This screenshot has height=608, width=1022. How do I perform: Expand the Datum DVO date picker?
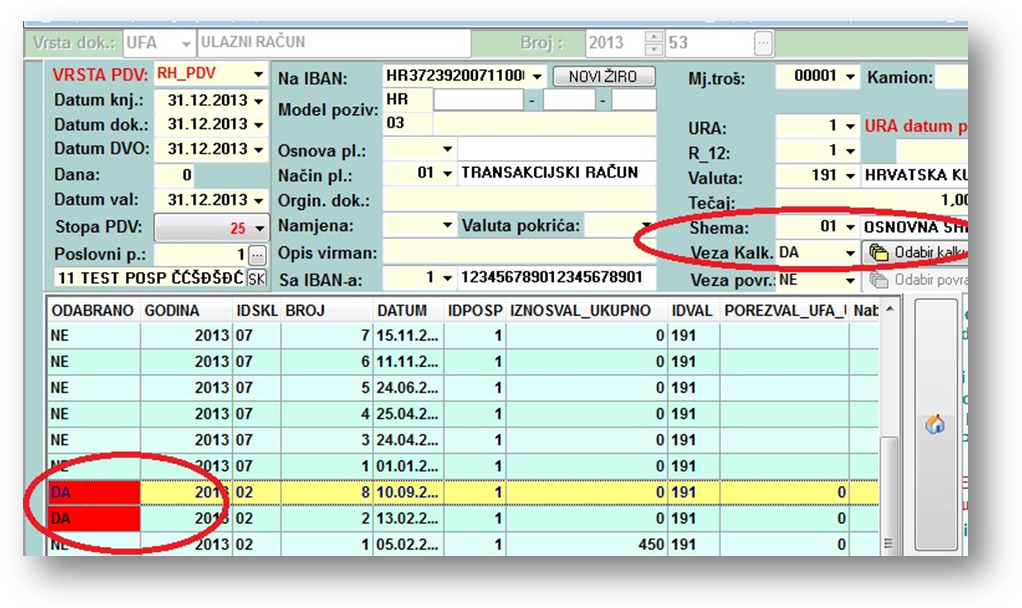[259, 149]
